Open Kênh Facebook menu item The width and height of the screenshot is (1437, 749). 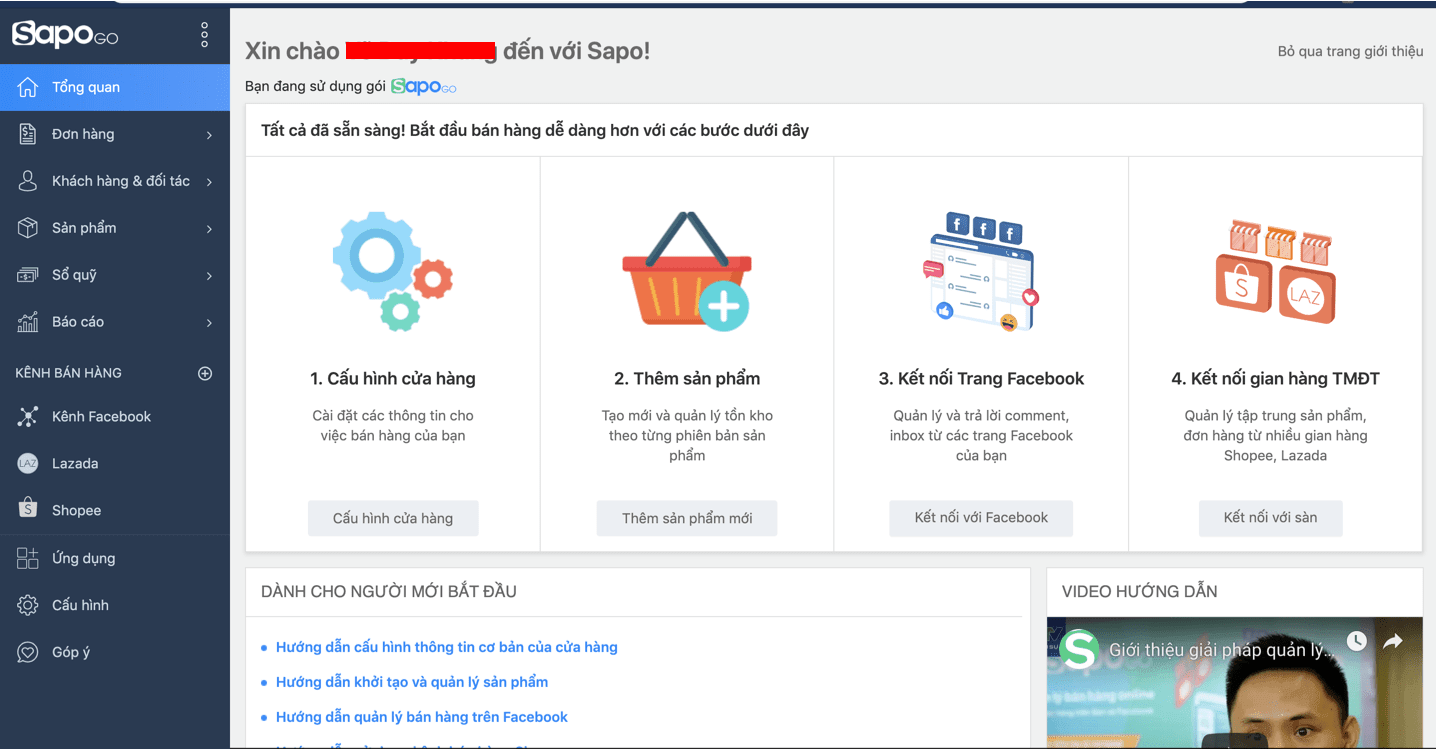[115, 417]
